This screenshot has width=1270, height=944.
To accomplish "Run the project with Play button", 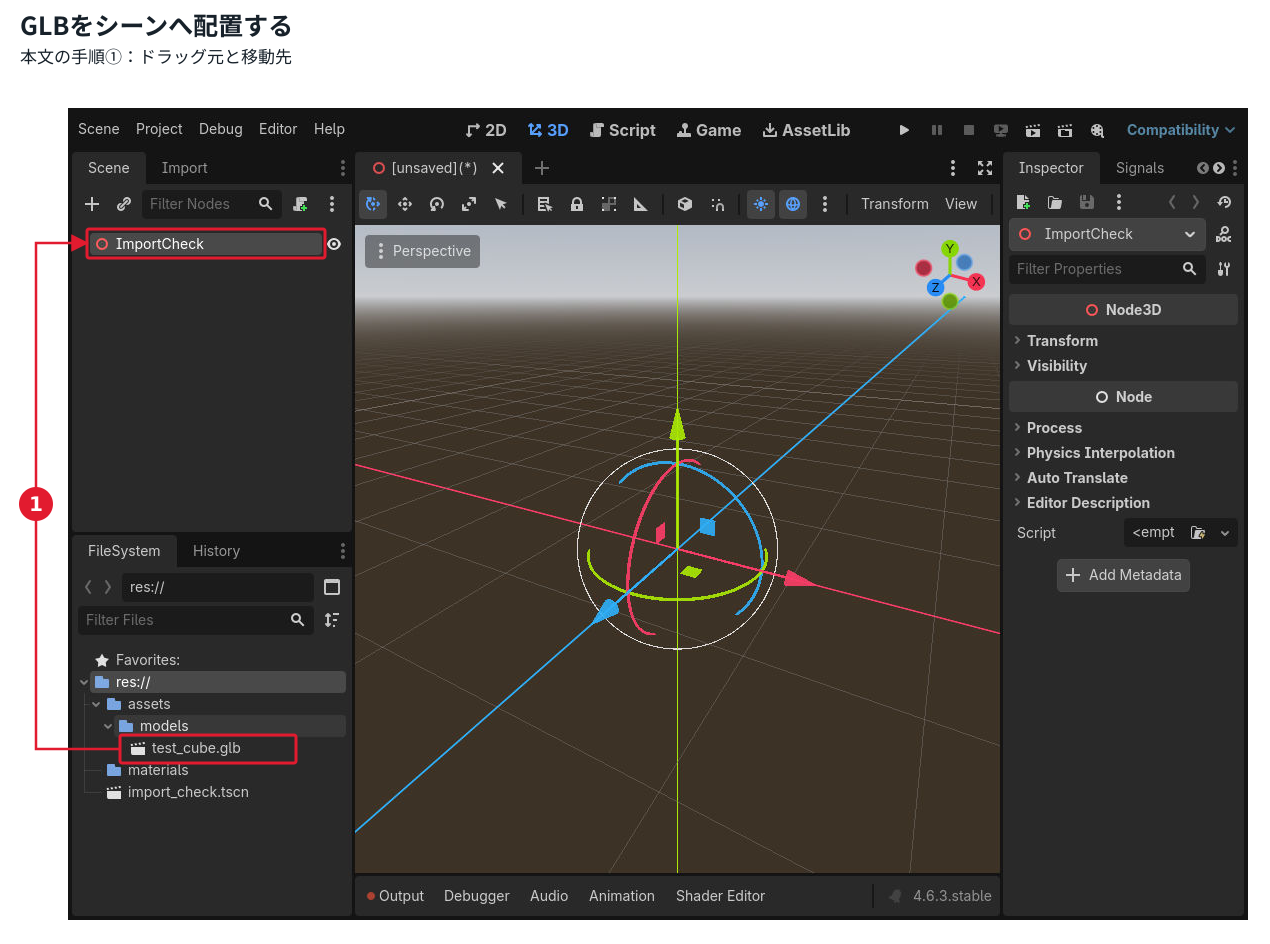I will tap(905, 130).
